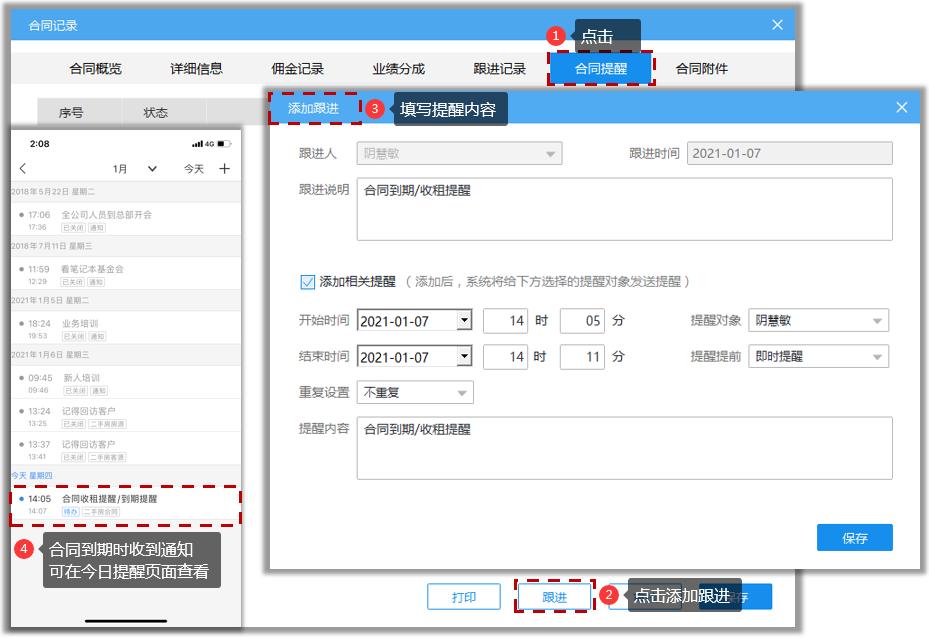This screenshot has width=929, height=638.
Task: Click the 保存 save button
Action: pyautogui.click(x=853, y=537)
